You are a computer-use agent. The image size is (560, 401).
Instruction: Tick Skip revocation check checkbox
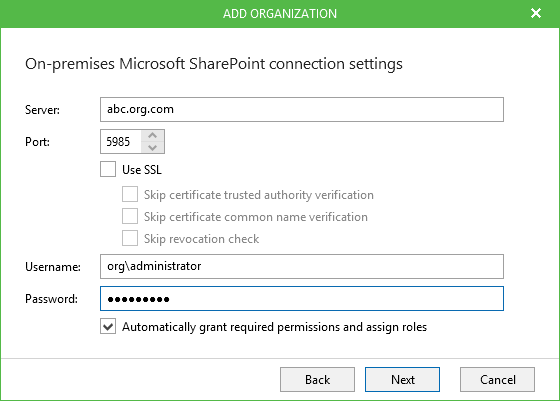130,239
